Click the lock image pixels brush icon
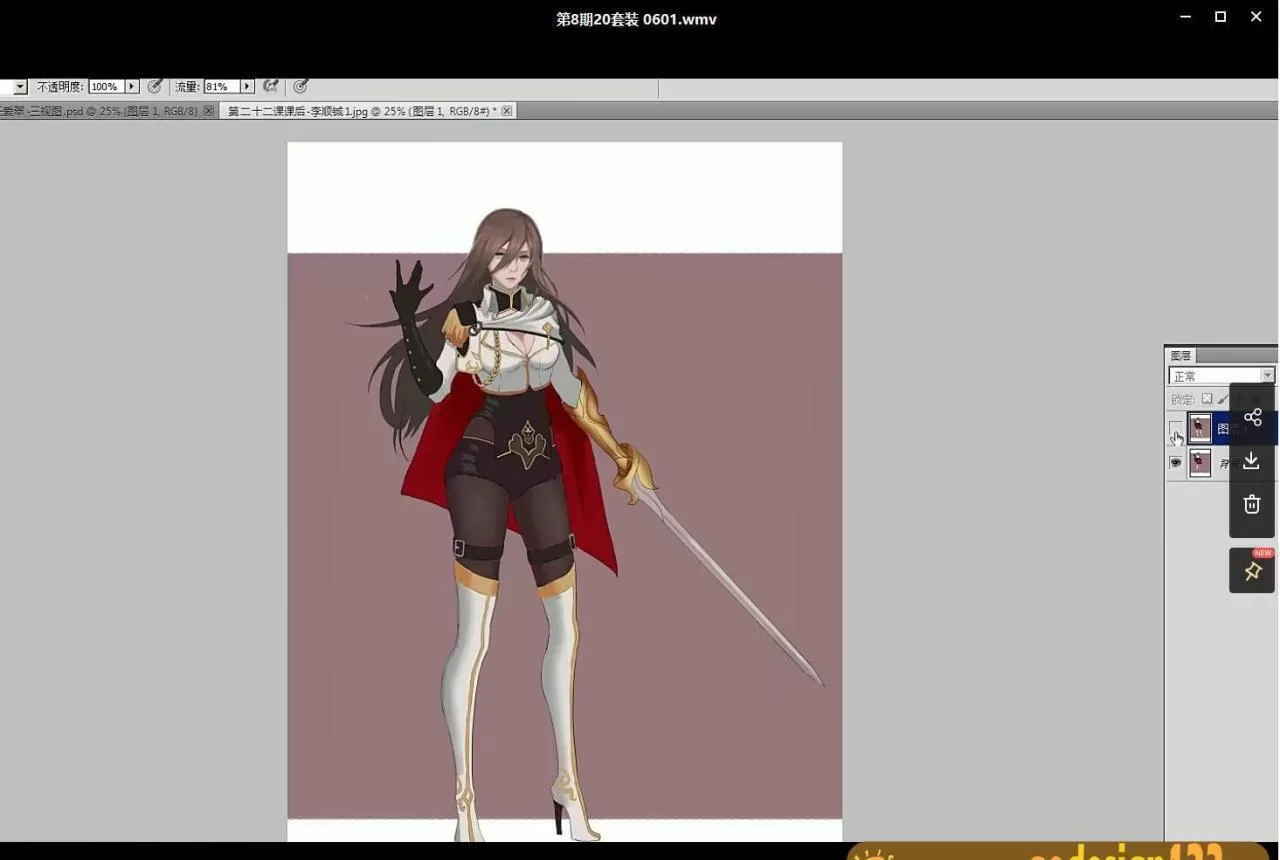1280x860 pixels. pyautogui.click(x=1222, y=399)
